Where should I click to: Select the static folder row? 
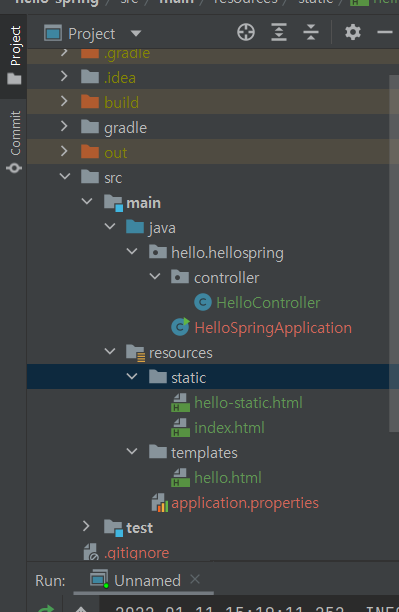tap(213, 376)
